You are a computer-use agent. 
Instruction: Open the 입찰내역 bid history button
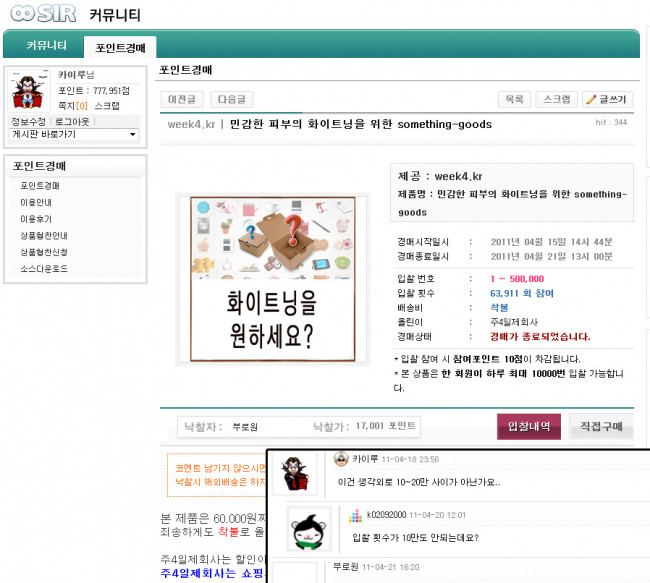pos(529,426)
